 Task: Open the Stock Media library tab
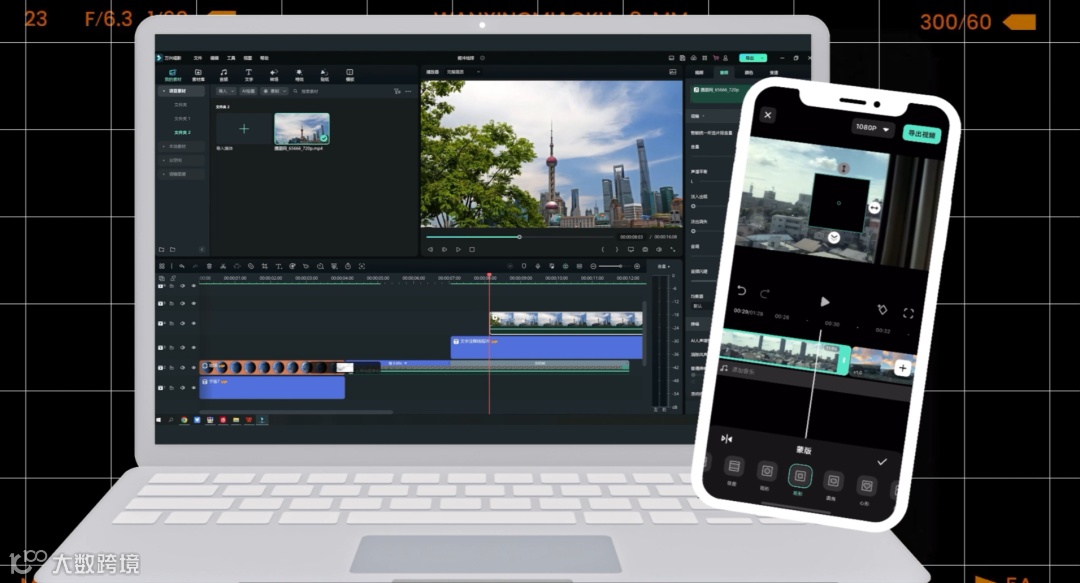tap(198, 74)
